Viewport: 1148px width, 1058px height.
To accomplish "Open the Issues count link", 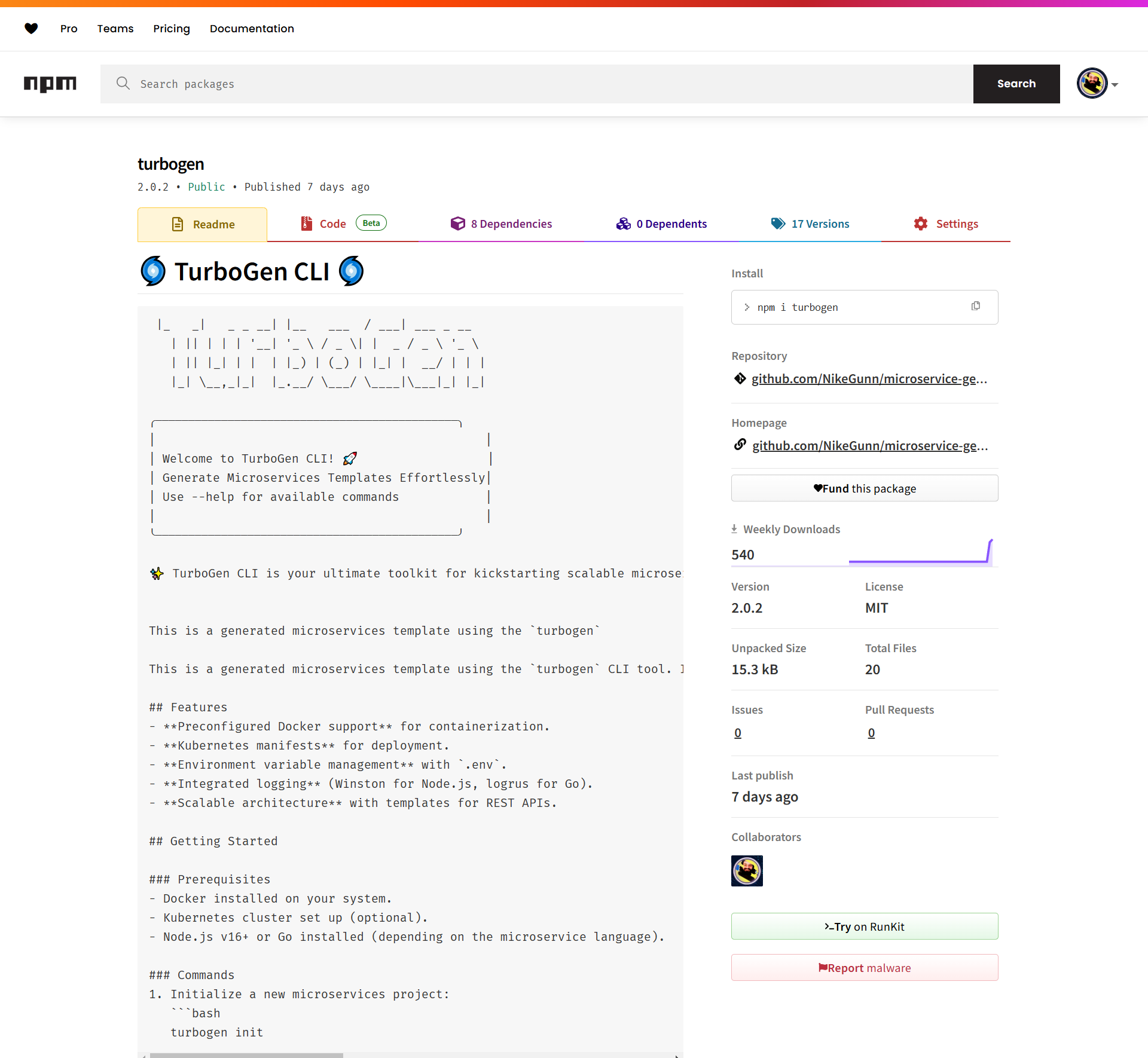I will (x=738, y=733).
